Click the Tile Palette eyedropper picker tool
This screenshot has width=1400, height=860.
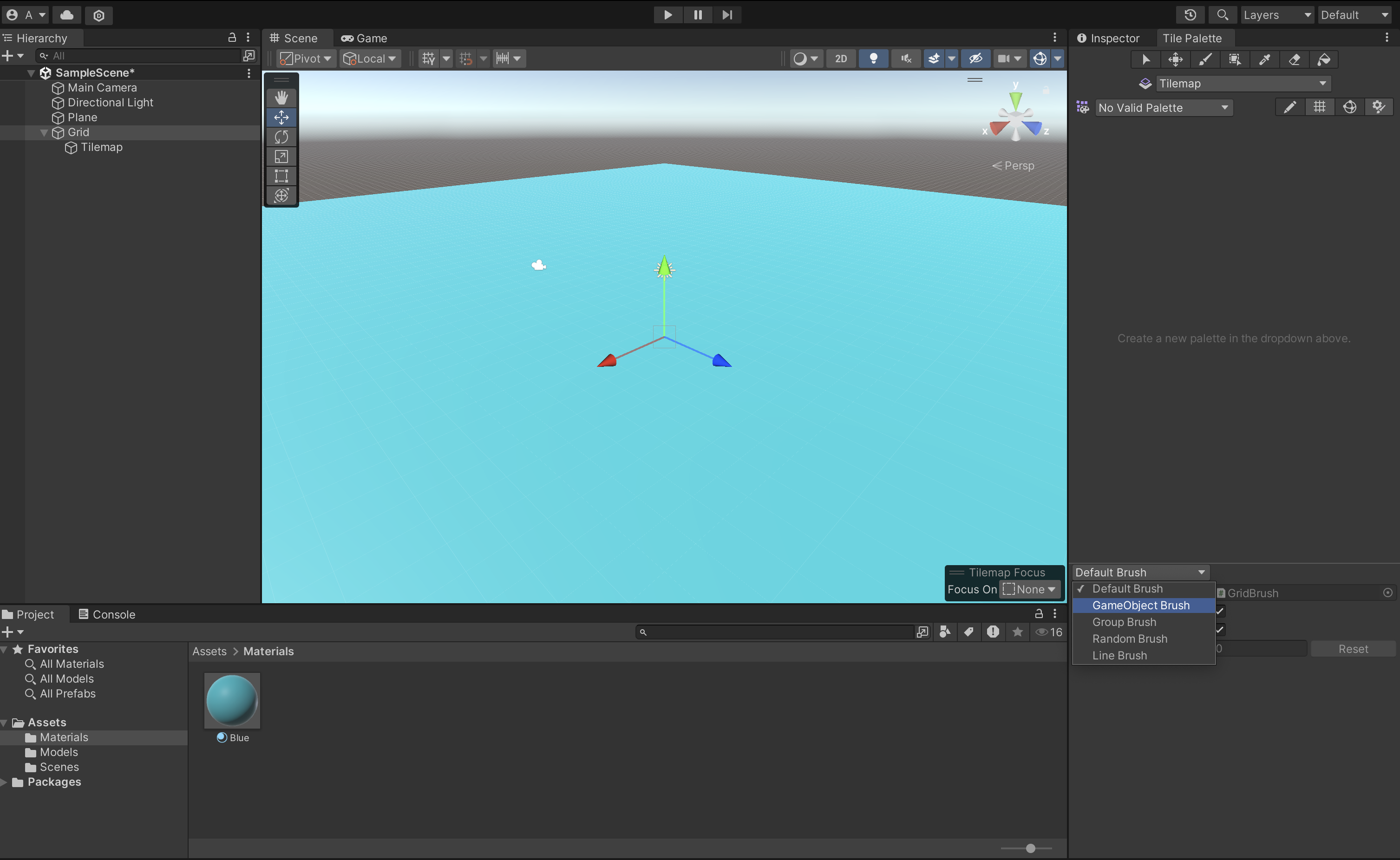1264,59
